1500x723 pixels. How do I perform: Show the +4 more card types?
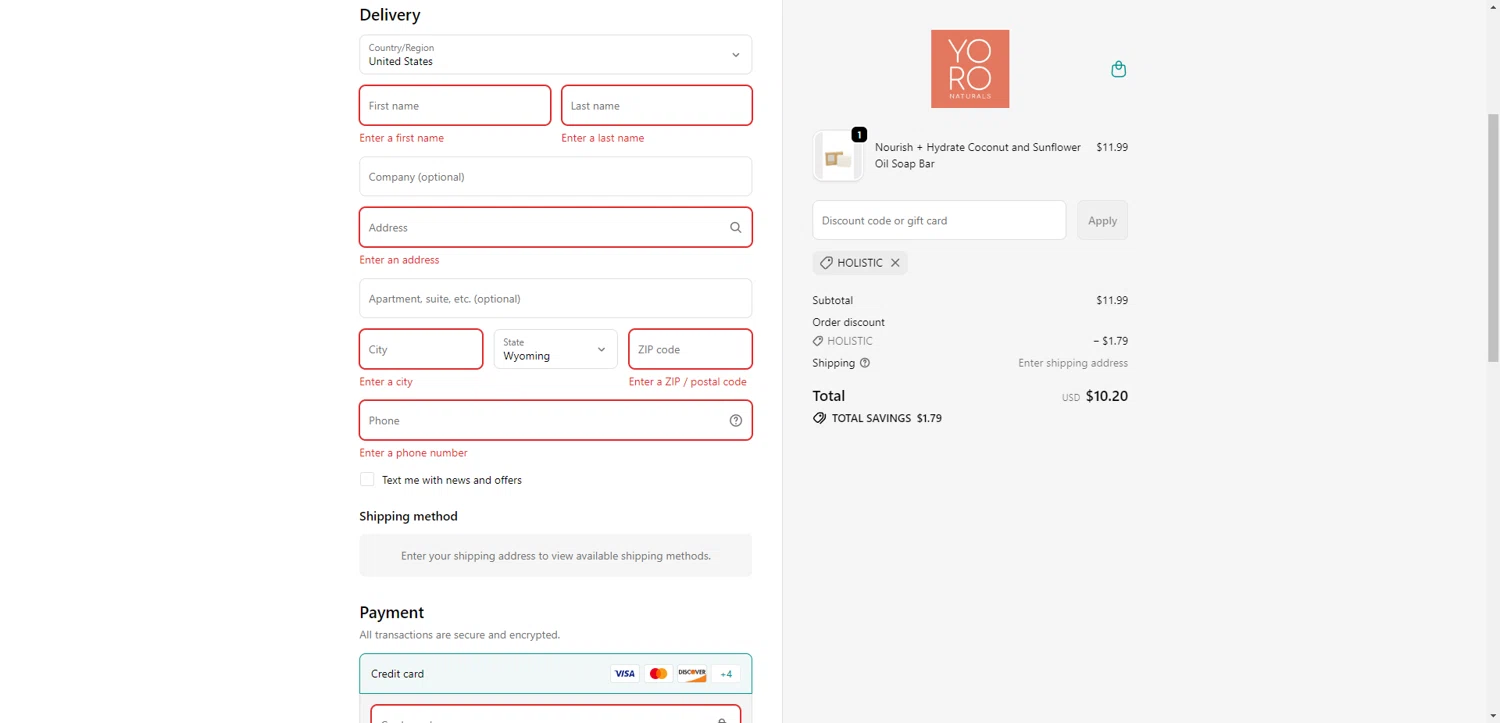pos(726,674)
